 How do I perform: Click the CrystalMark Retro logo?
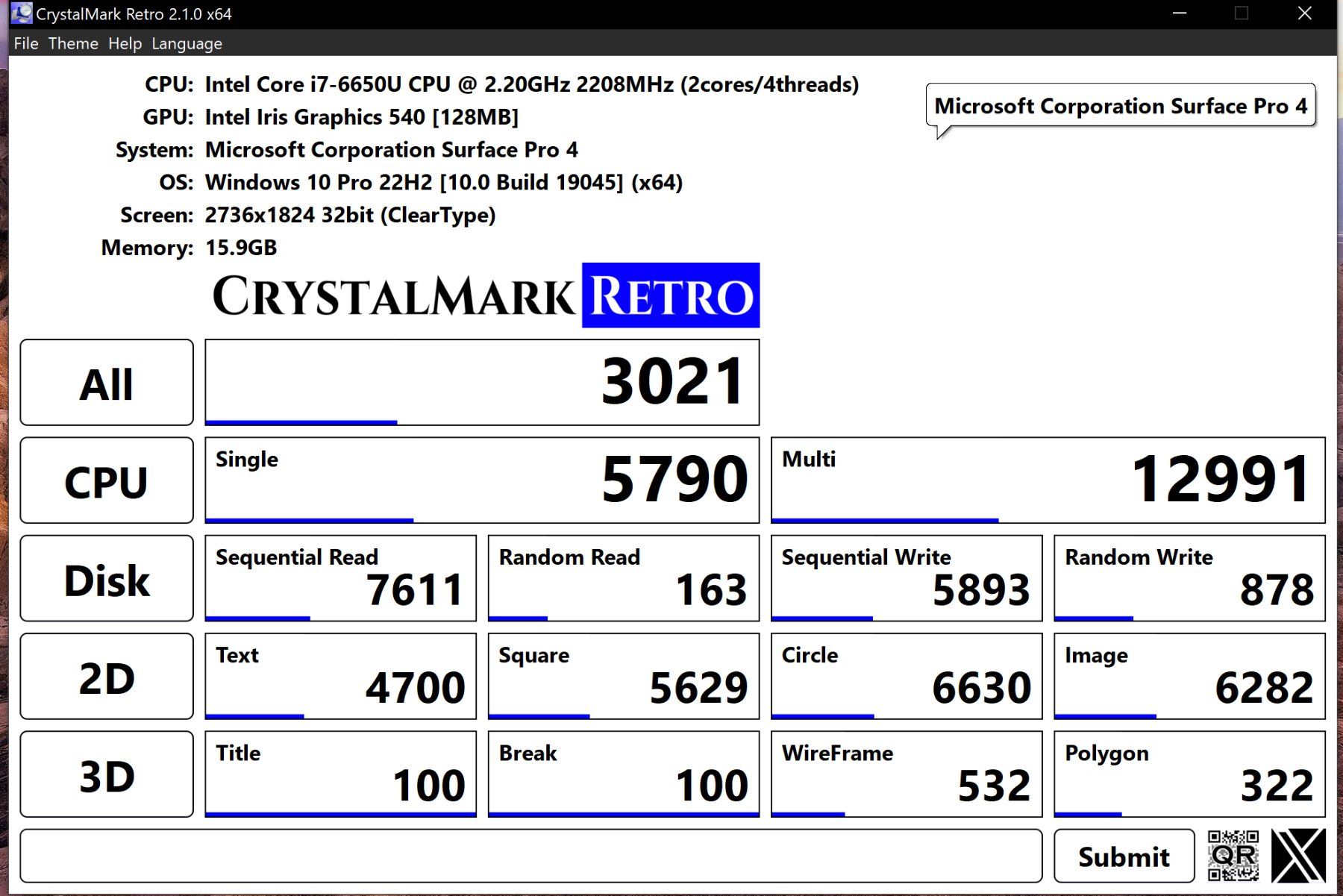(x=486, y=295)
